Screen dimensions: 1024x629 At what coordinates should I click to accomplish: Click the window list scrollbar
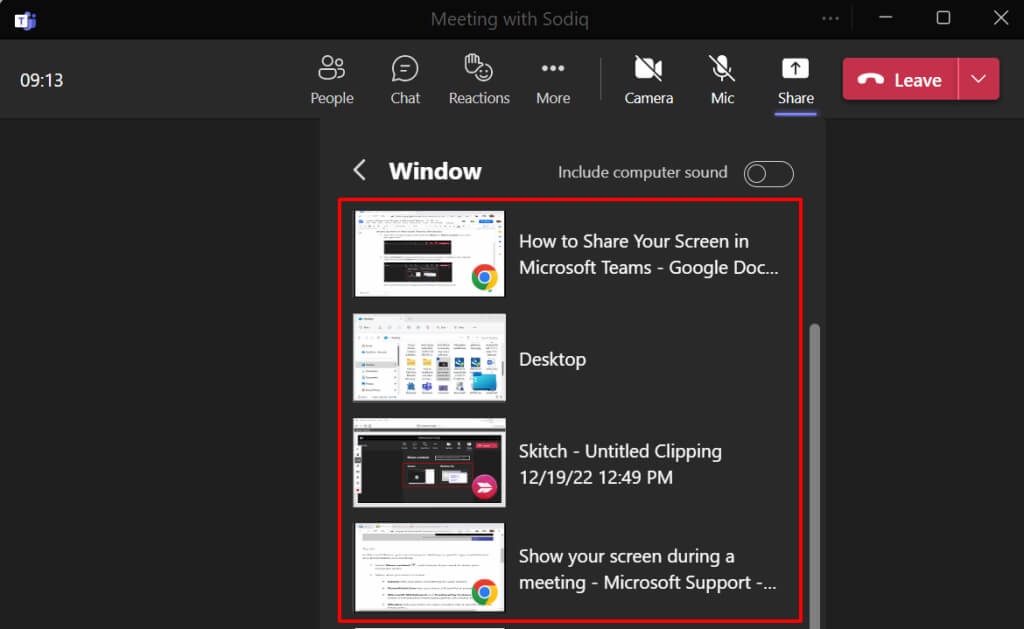point(814,476)
